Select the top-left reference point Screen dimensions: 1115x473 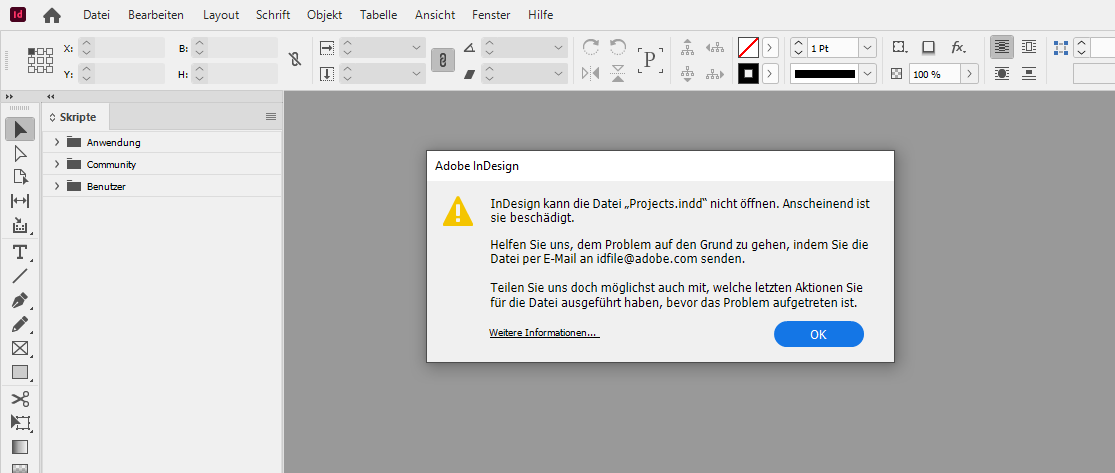(x=31, y=50)
